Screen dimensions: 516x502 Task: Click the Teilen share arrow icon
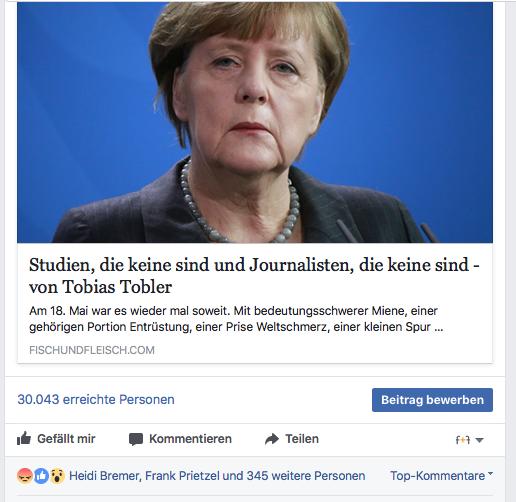272,439
